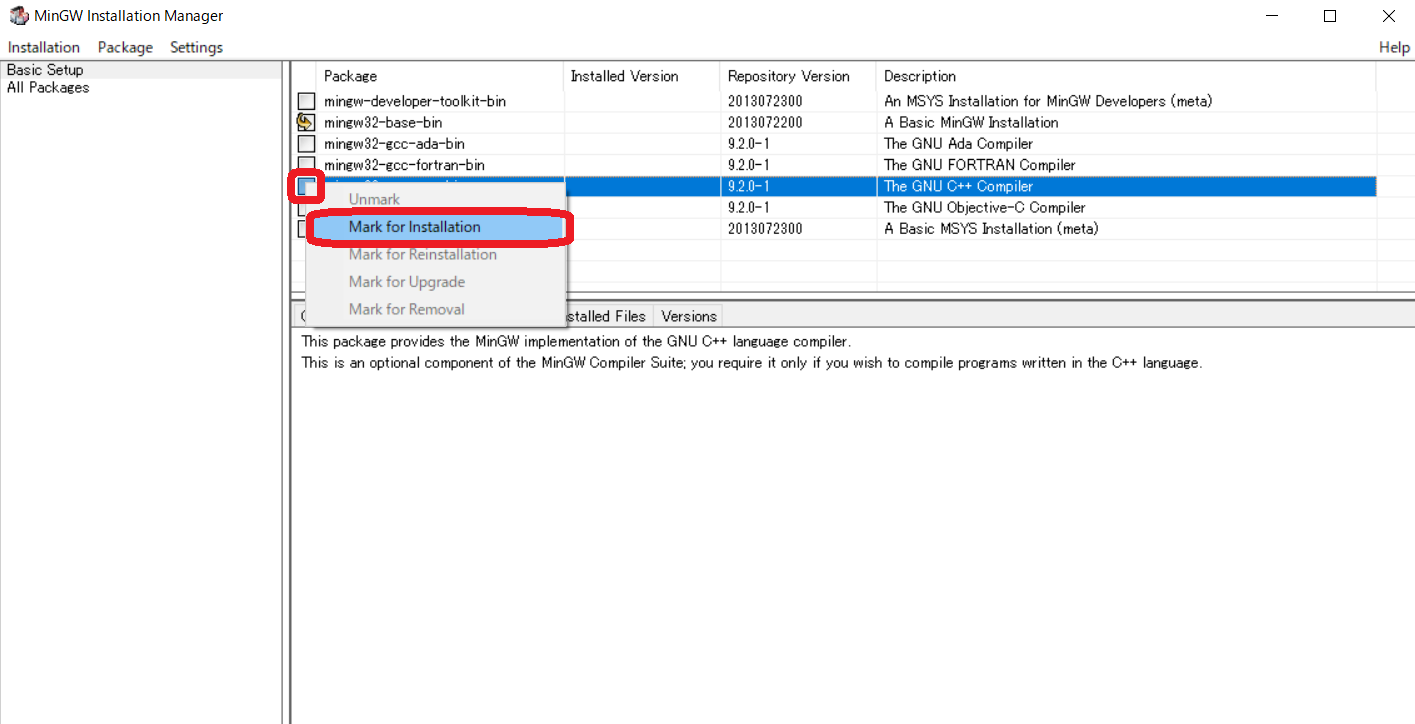Click 'A Basic MSYS Installation (meta)' description
The image size is (1415, 724).
click(991, 229)
